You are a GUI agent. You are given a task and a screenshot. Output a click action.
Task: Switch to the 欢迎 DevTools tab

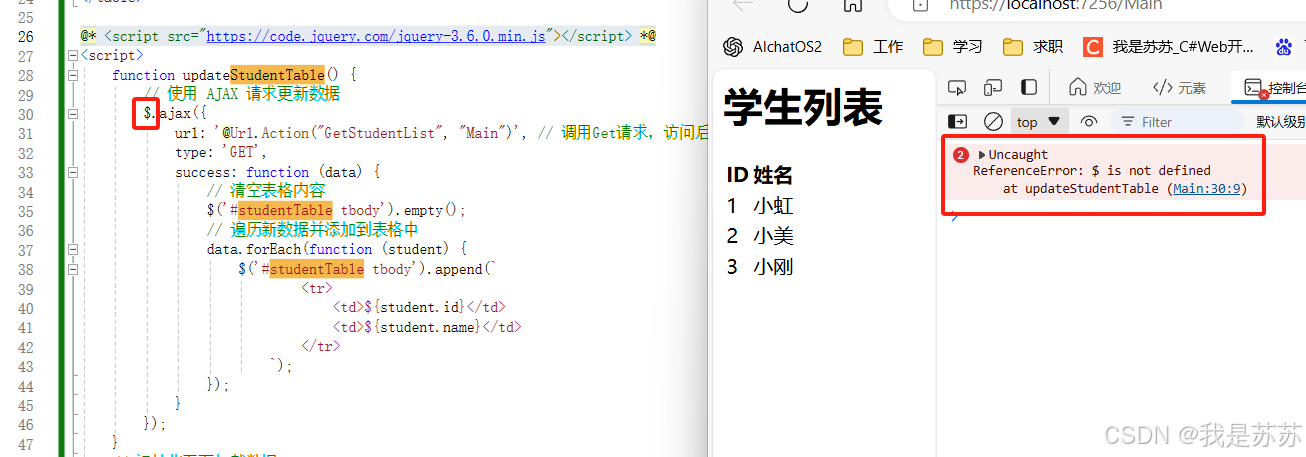pyautogui.click(x=1095, y=88)
